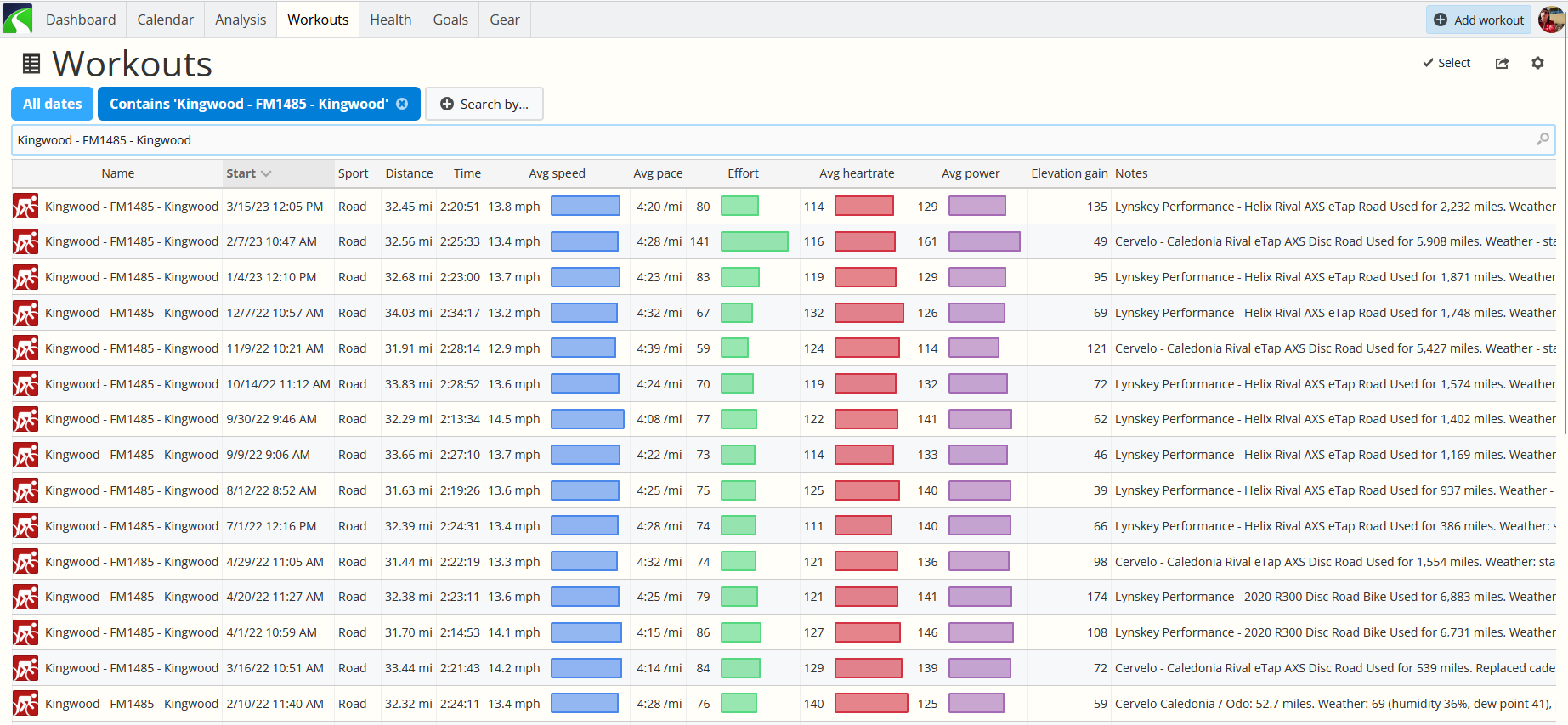
Task: Click the green effort bar for 2/7/23
Action: tap(754, 241)
